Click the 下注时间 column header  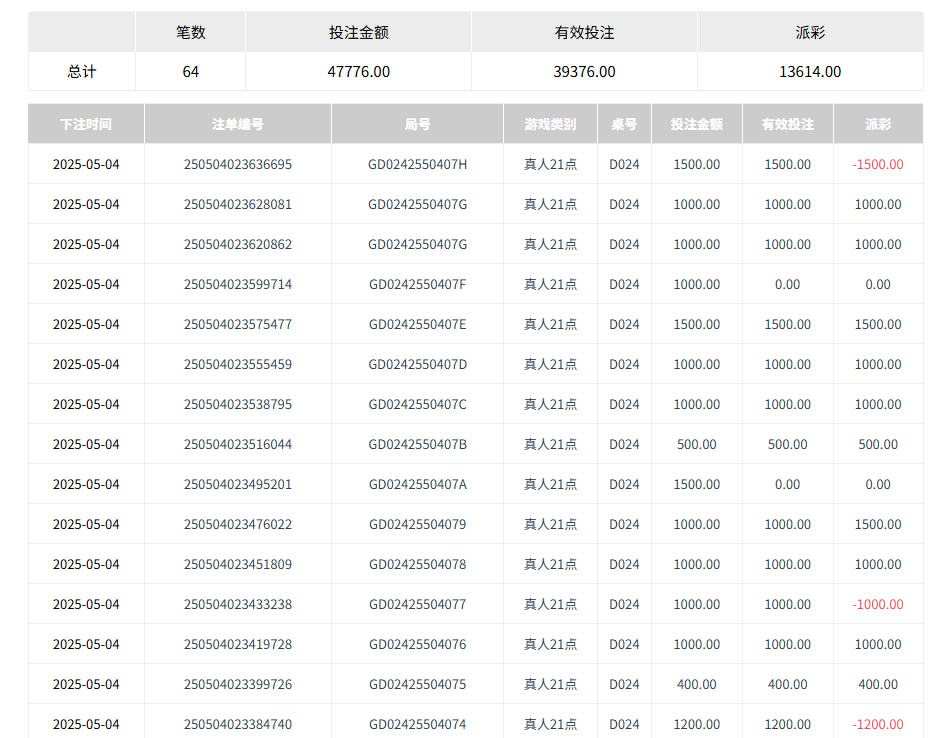tap(86, 124)
